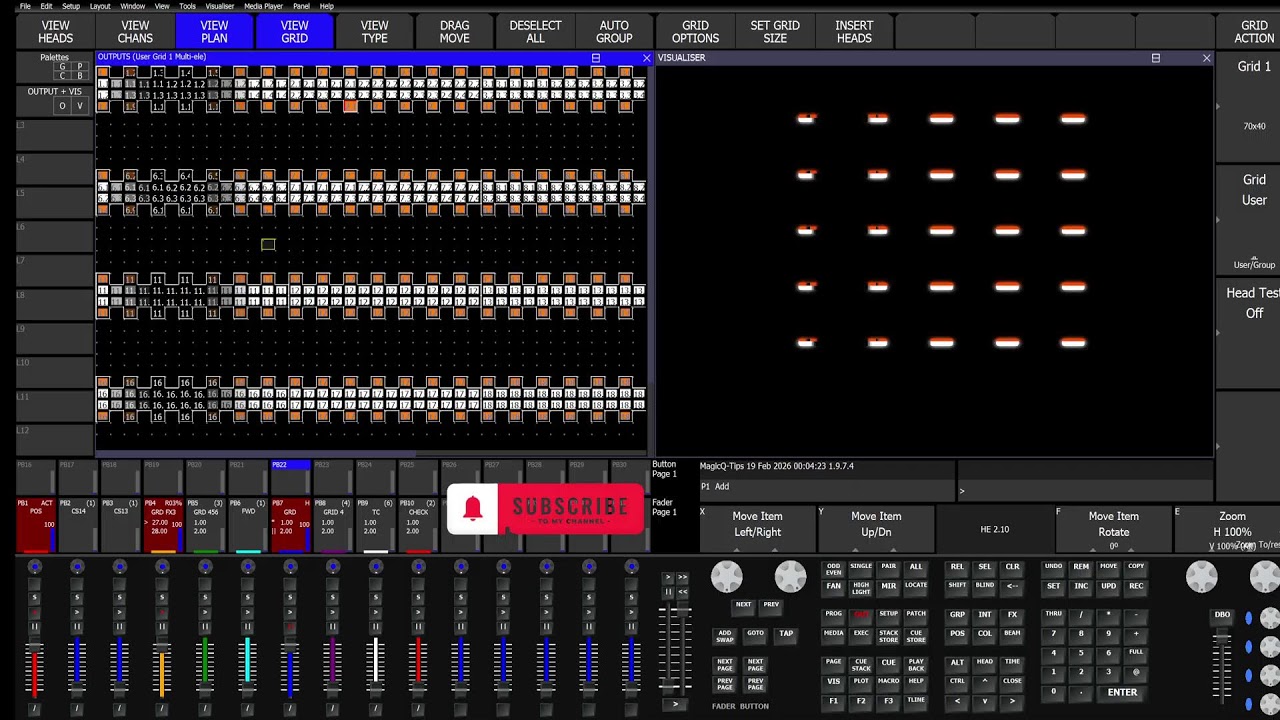Click the ADD SWAP key

[725, 635]
